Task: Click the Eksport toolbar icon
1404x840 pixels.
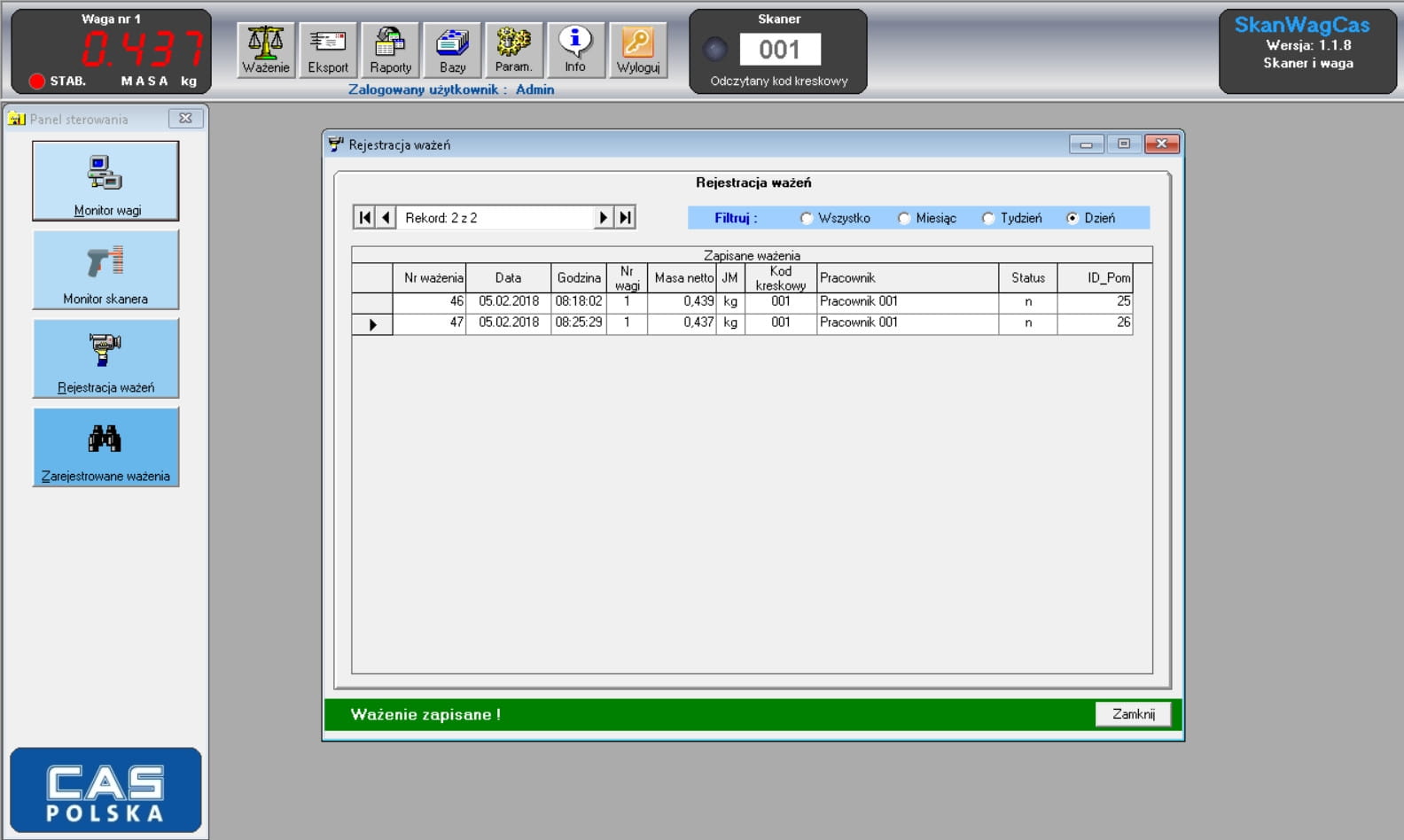Action: (x=328, y=50)
